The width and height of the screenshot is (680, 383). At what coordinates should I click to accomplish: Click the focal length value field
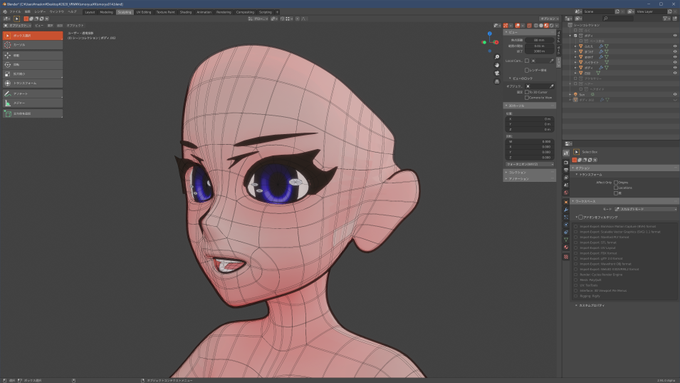pyautogui.click(x=539, y=40)
